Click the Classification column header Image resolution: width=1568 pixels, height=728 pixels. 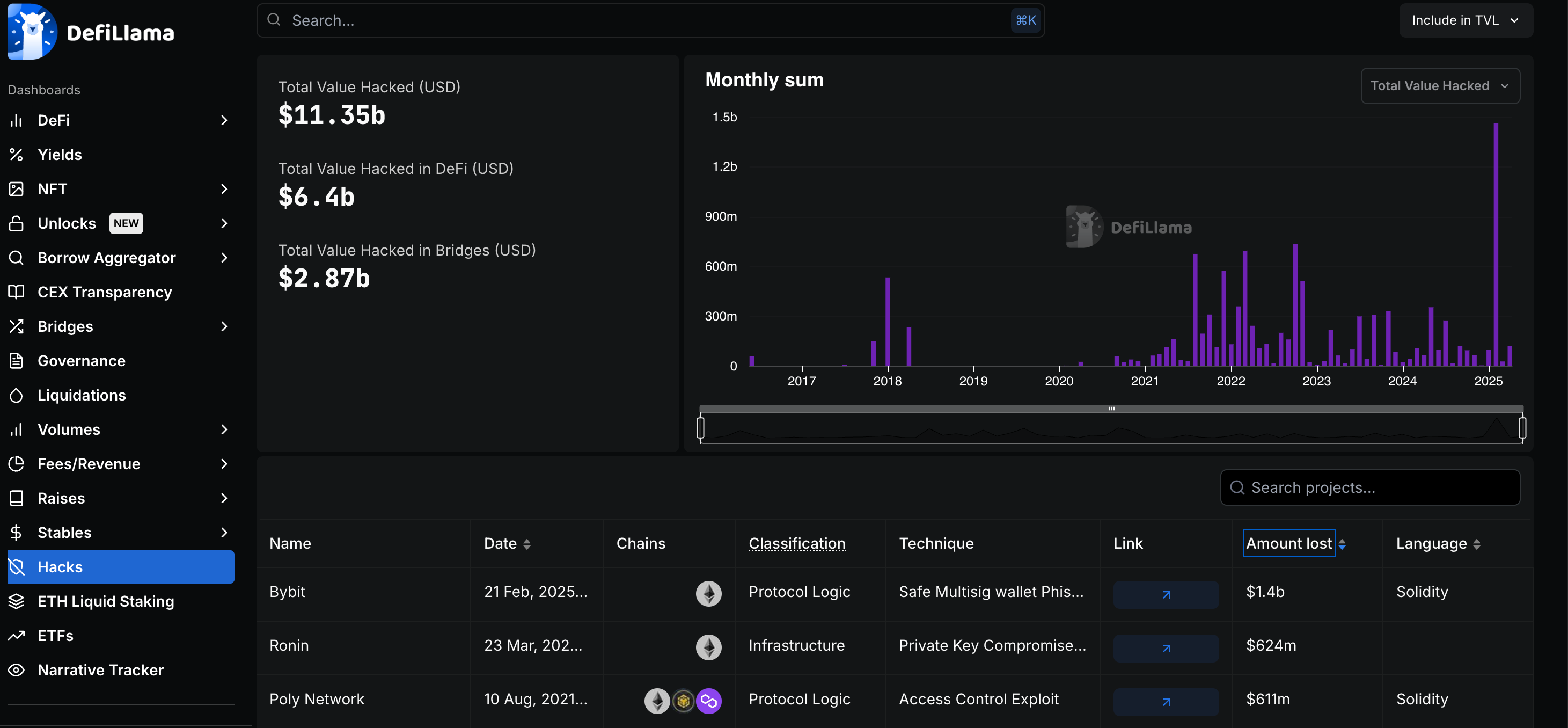[x=797, y=543]
